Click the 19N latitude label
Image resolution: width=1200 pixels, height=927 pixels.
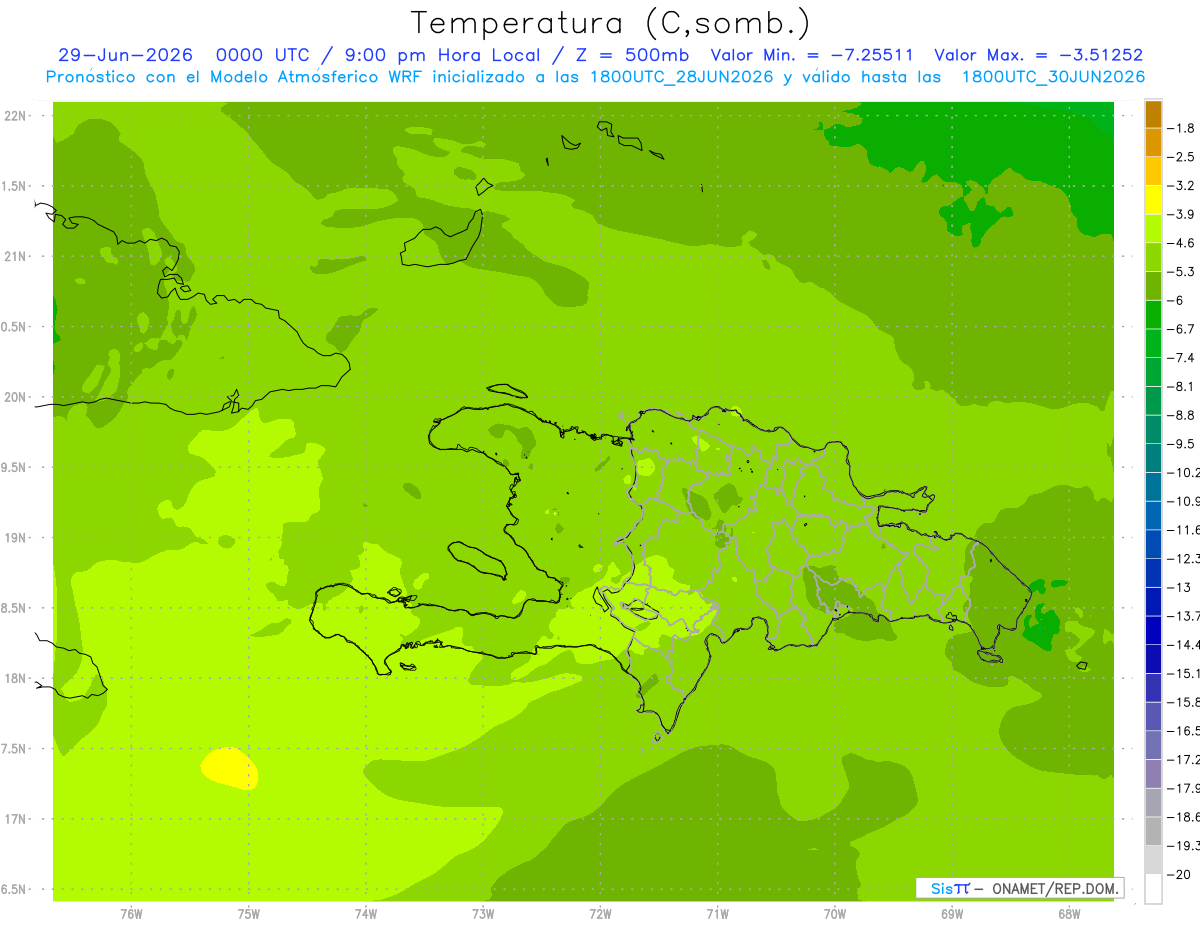[17, 538]
